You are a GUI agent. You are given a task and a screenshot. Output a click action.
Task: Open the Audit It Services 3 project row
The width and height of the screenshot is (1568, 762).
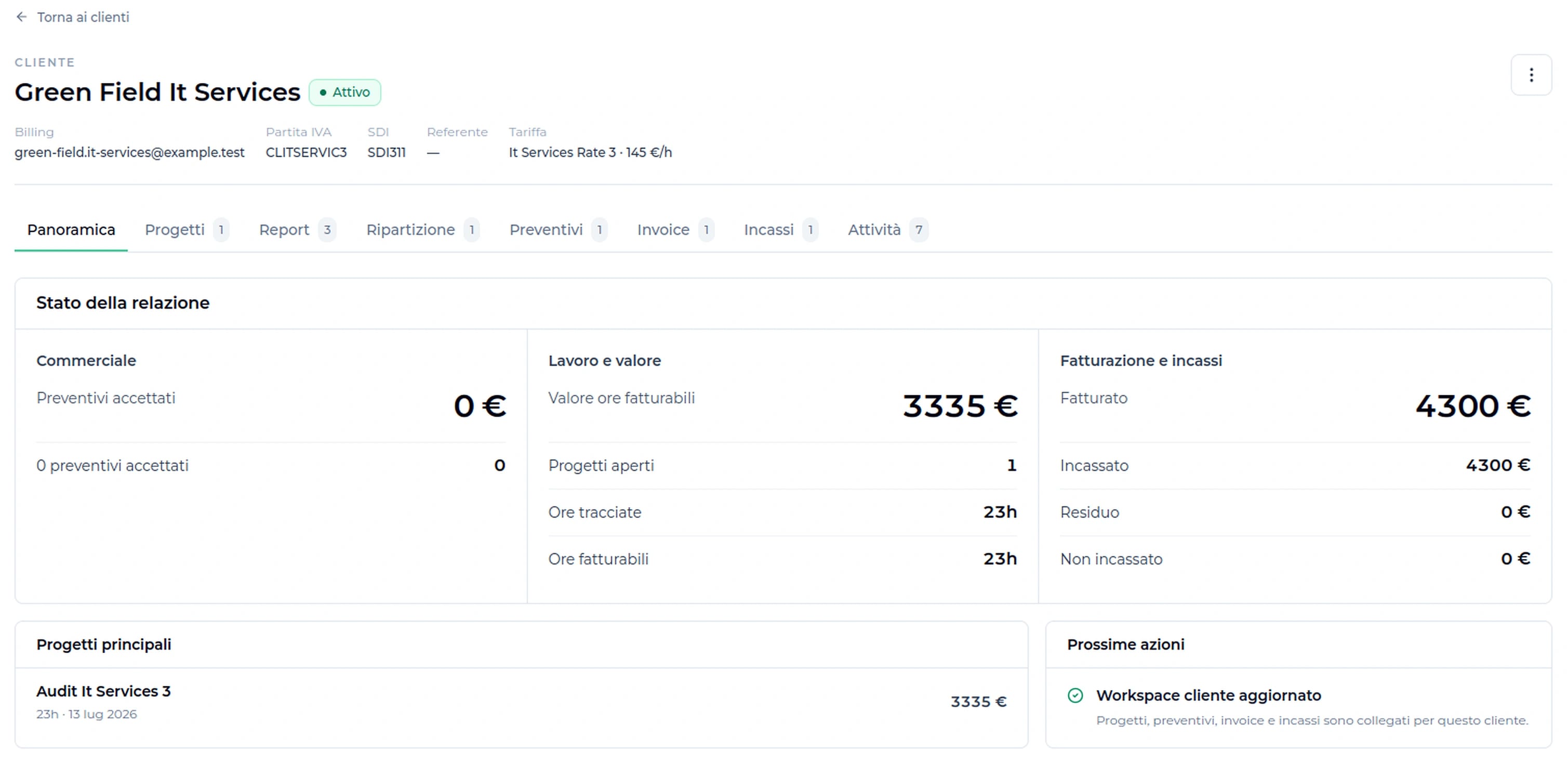(x=522, y=702)
